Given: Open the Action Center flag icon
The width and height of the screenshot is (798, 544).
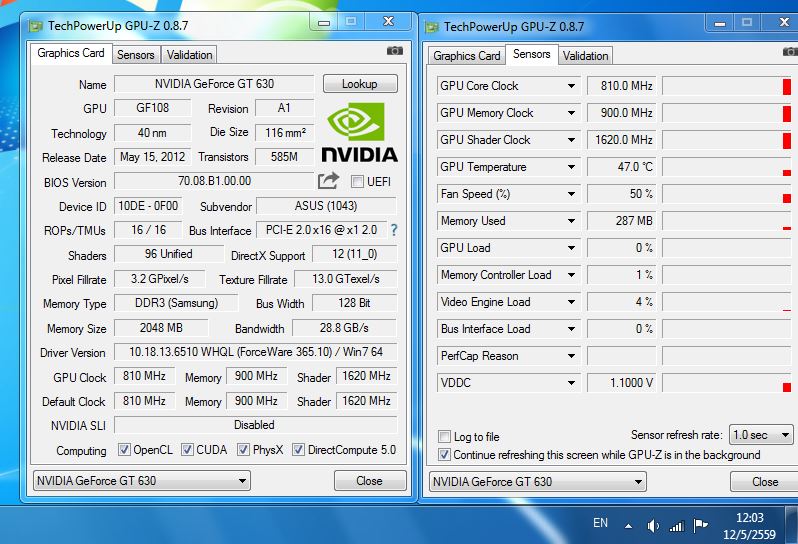Looking at the screenshot, I should coord(700,525).
